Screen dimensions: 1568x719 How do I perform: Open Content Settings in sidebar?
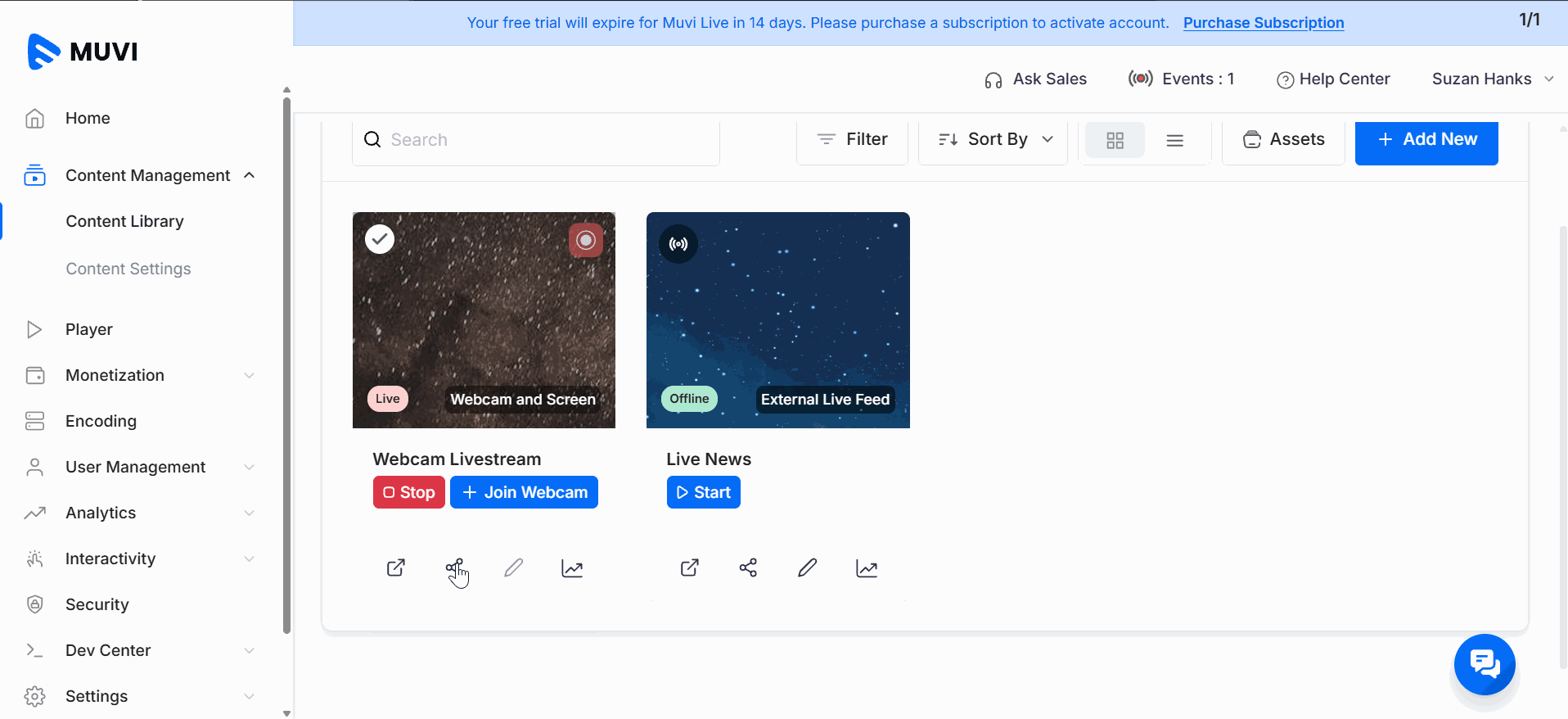(128, 269)
